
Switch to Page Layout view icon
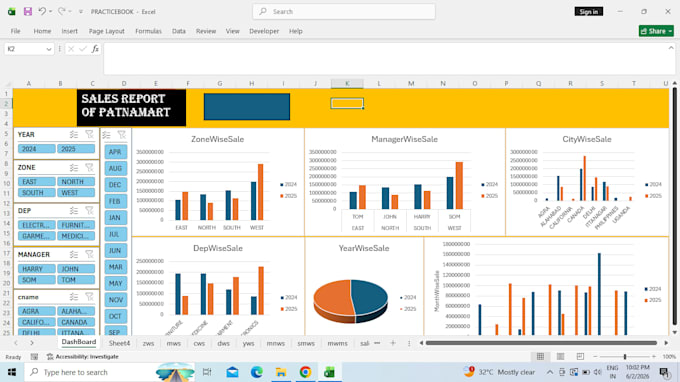[560, 356]
